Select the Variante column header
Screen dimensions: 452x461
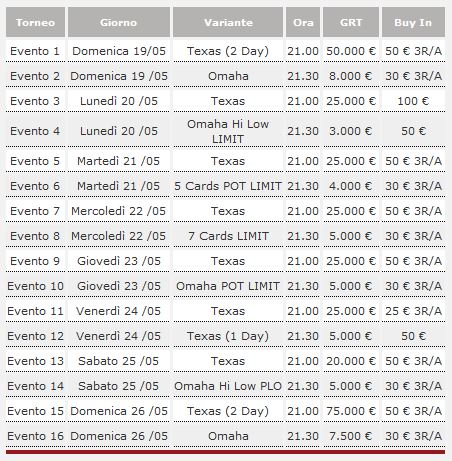coord(228,22)
